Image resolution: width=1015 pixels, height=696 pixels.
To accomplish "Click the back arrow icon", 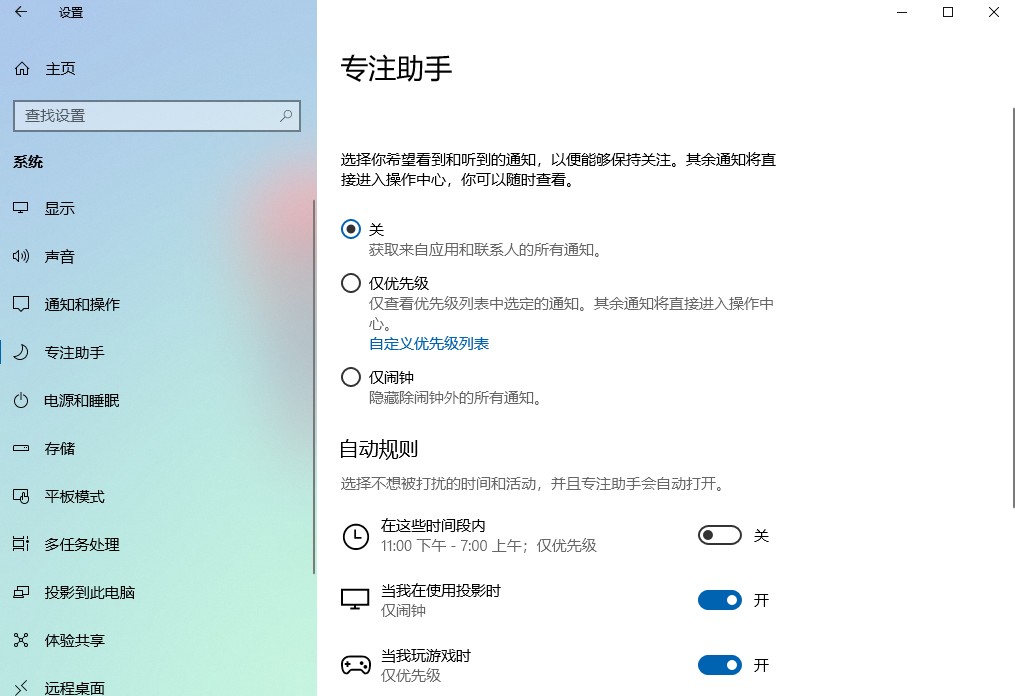I will [21, 13].
